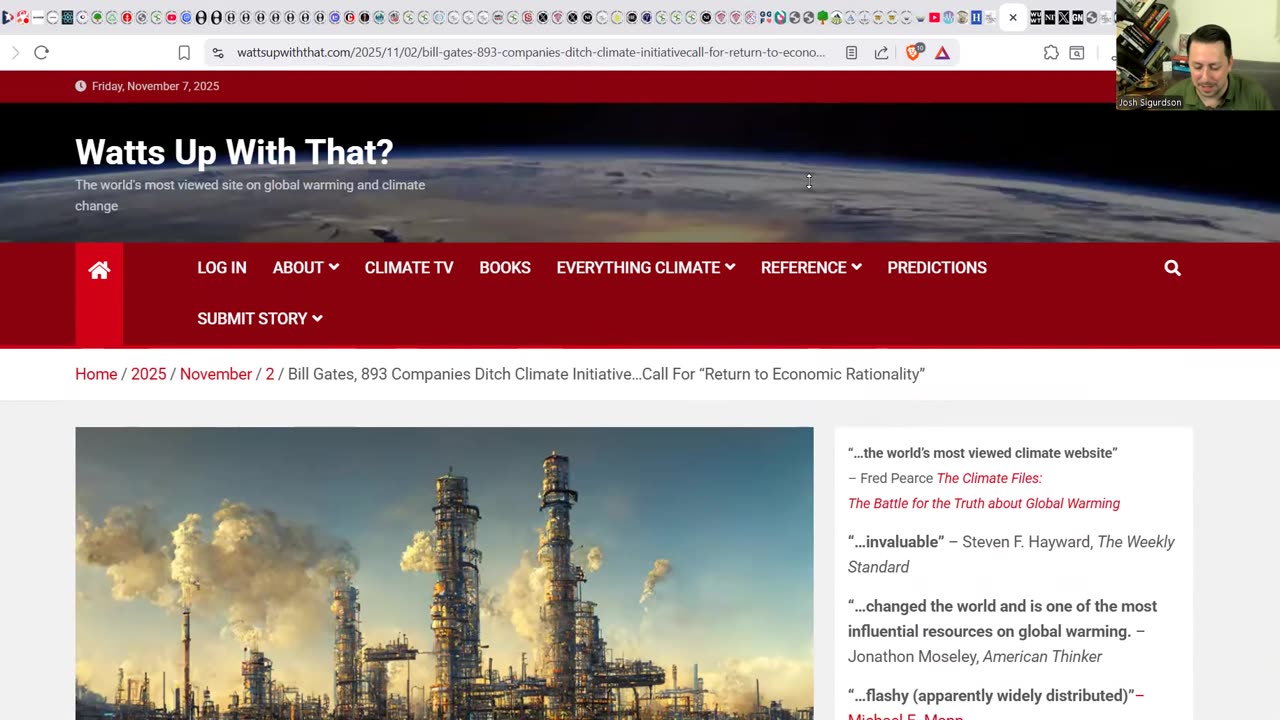1280x720 pixels.
Task: Bookmark this page with the bookmark icon
Action: click(x=184, y=53)
